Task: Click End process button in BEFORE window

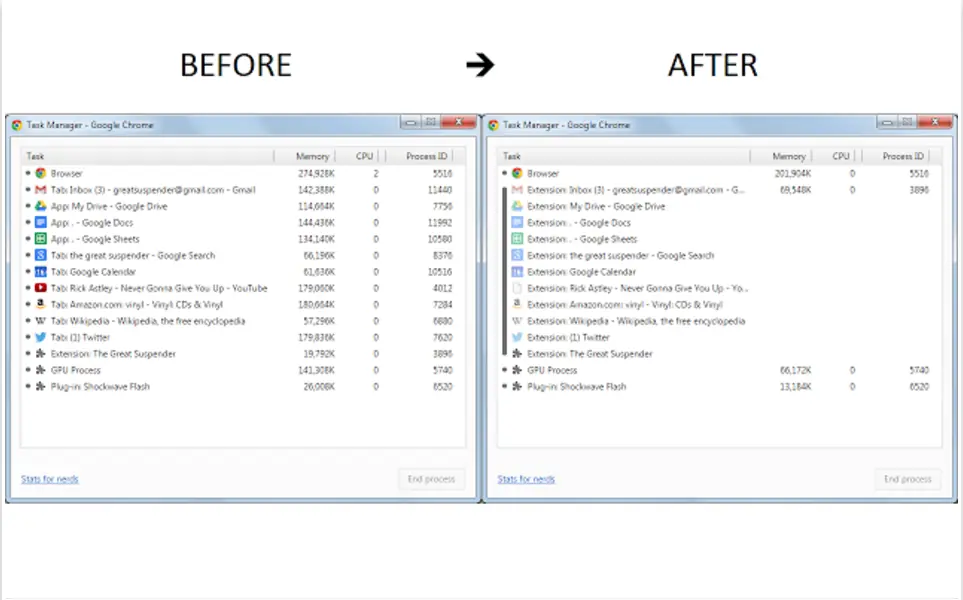Action: pyautogui.click(x=432, y=479)
